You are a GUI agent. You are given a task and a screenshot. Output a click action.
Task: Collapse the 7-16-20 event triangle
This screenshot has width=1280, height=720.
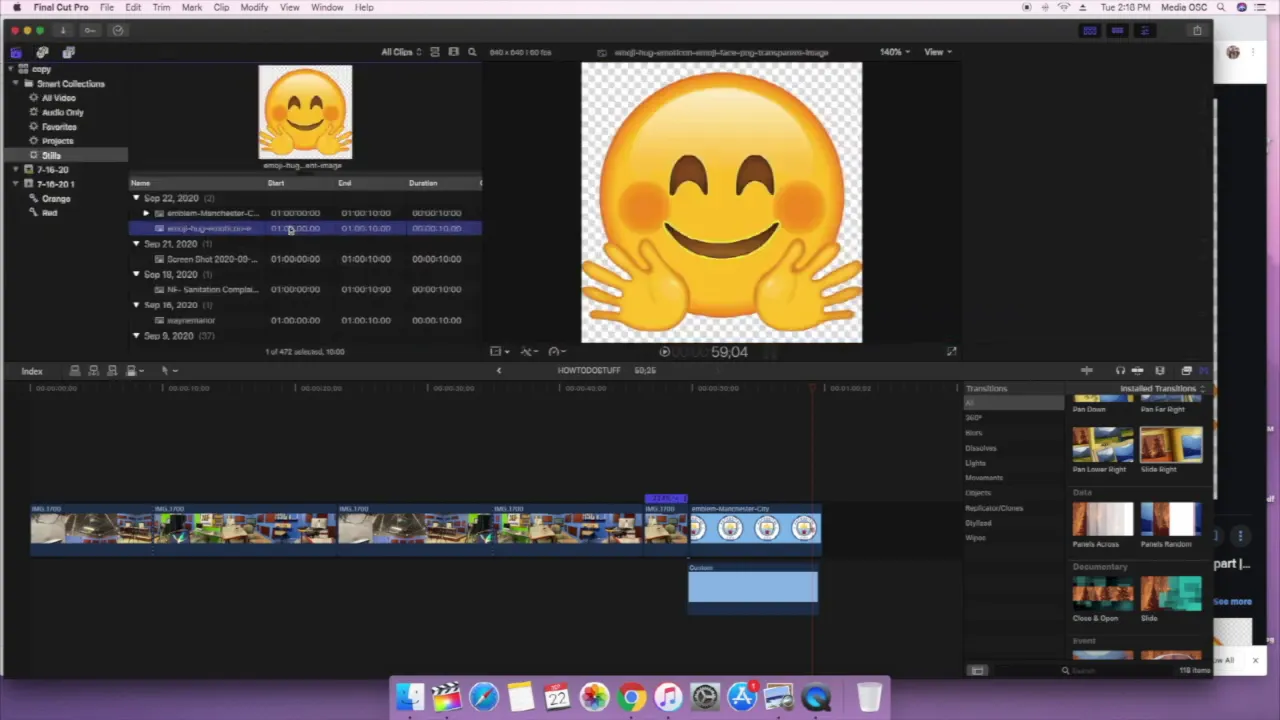pos(17,170)
